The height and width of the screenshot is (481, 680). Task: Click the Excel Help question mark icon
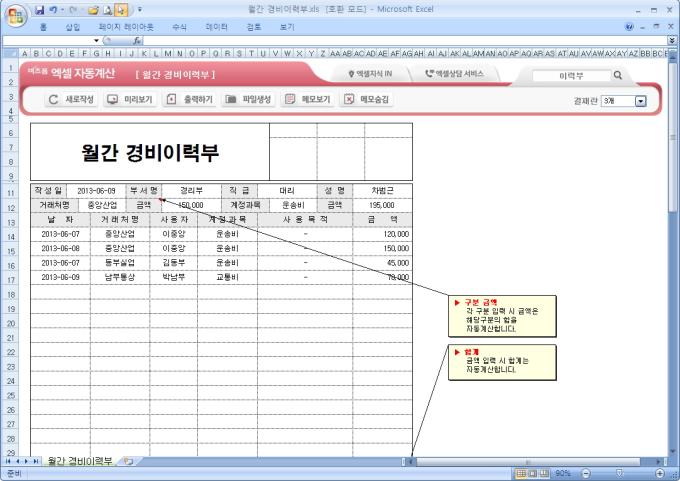(629, 27)
